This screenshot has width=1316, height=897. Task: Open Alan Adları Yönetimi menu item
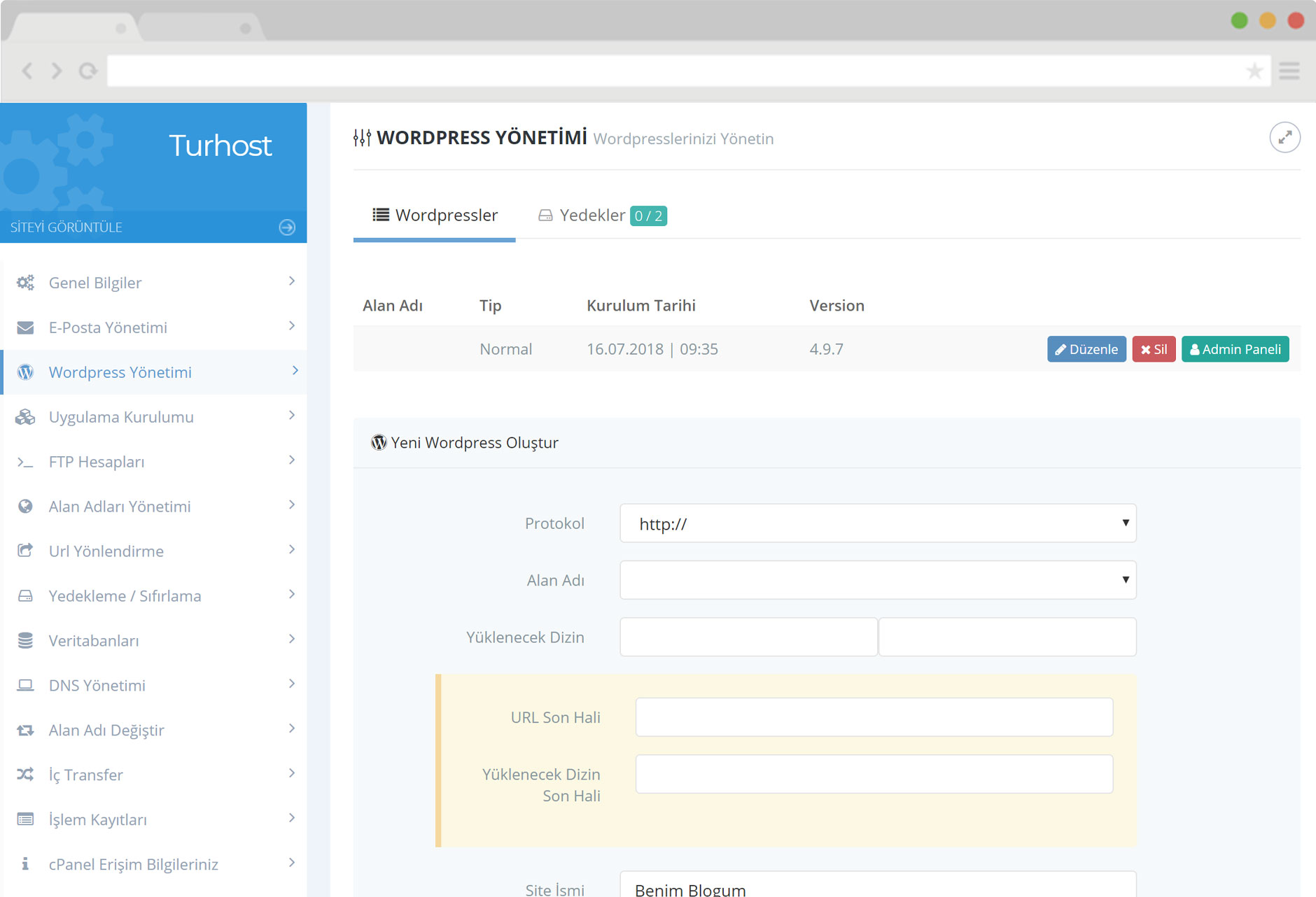tap(155, 507)
